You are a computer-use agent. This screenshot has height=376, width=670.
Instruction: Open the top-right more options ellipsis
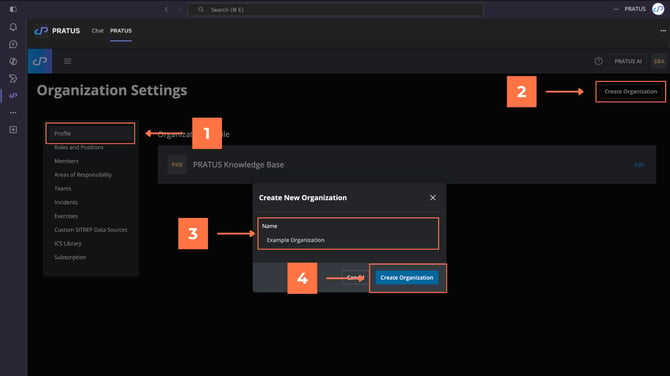coord(663,31)
